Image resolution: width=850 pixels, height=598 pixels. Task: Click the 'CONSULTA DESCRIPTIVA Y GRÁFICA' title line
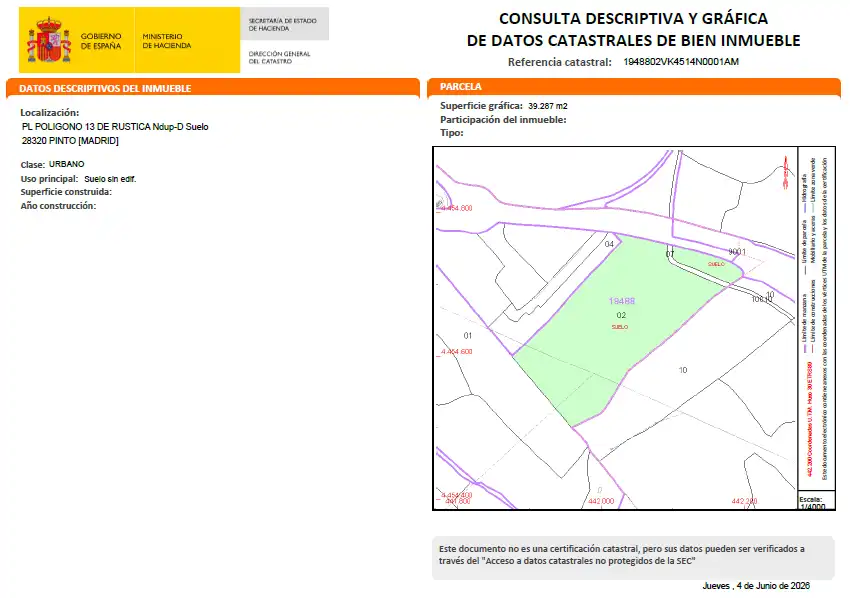click(633, 18)
